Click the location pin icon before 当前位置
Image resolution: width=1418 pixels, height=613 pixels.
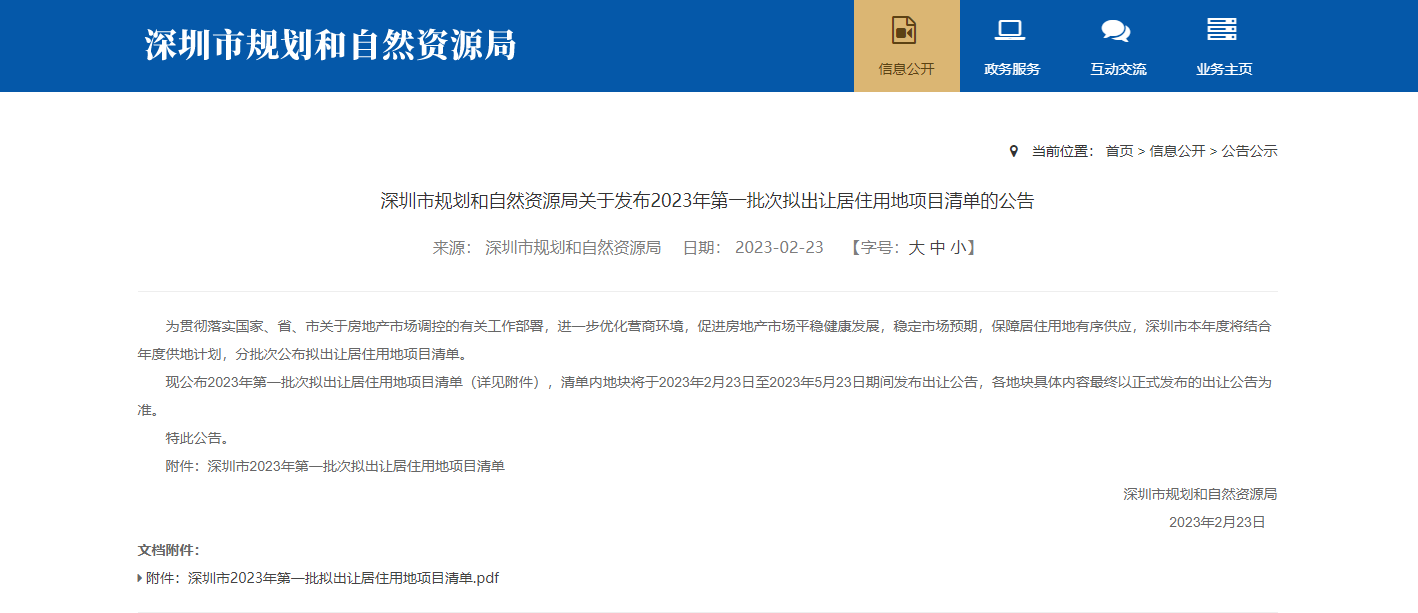pos(1014,151)
